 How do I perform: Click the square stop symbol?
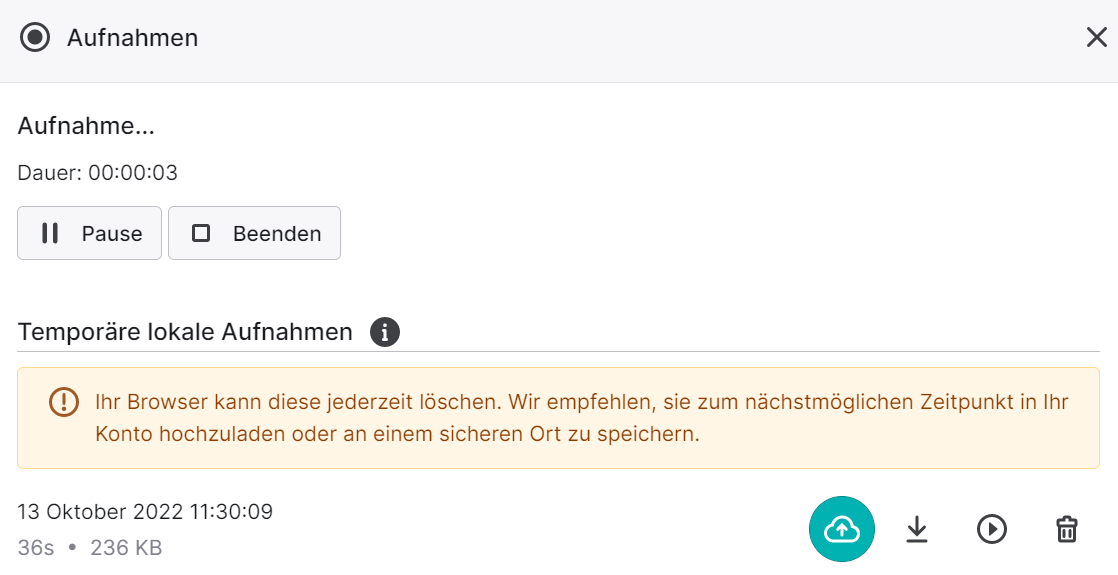coord(201,233)
